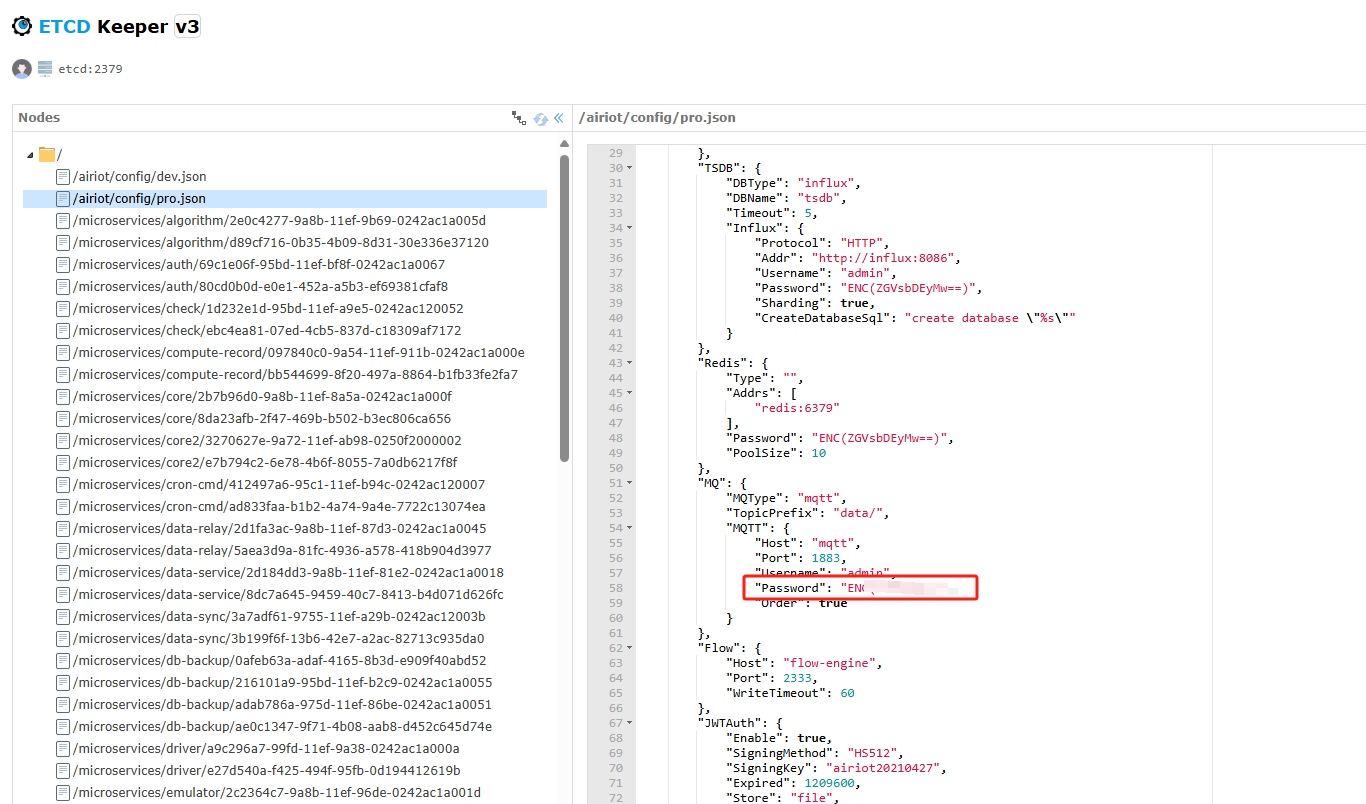Click file icon of emulator/2c2364c7 node

pos(63,793)
